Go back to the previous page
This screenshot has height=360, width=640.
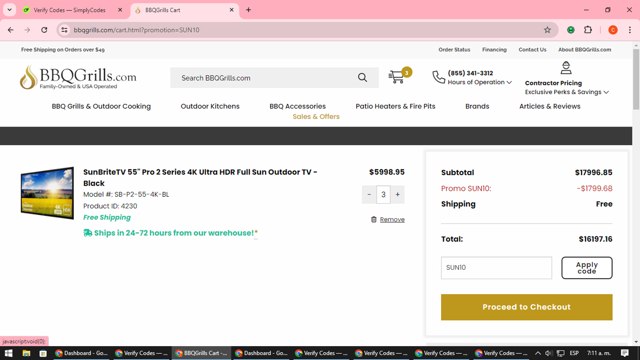11,30
